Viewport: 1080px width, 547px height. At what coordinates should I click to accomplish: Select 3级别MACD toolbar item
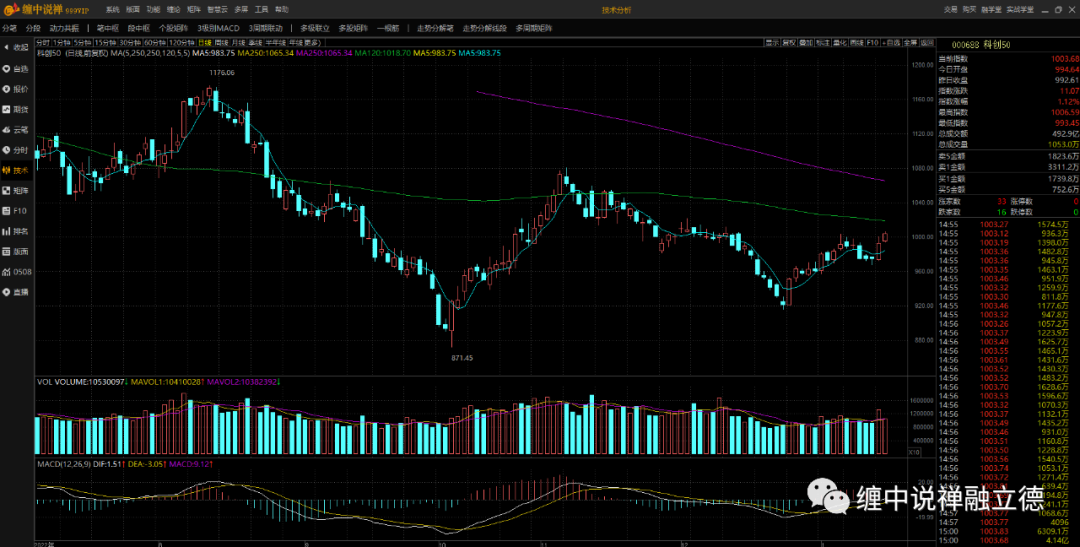pyautogui.click(x=218, y=29)
